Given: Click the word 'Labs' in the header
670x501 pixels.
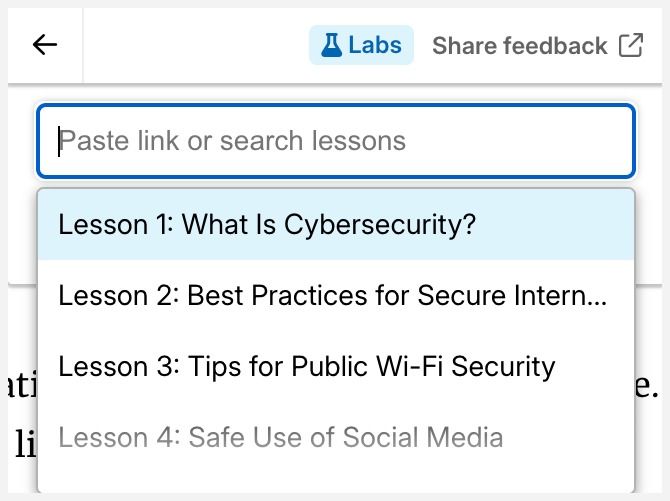Looking at the screenshot, I should [375, 45].
